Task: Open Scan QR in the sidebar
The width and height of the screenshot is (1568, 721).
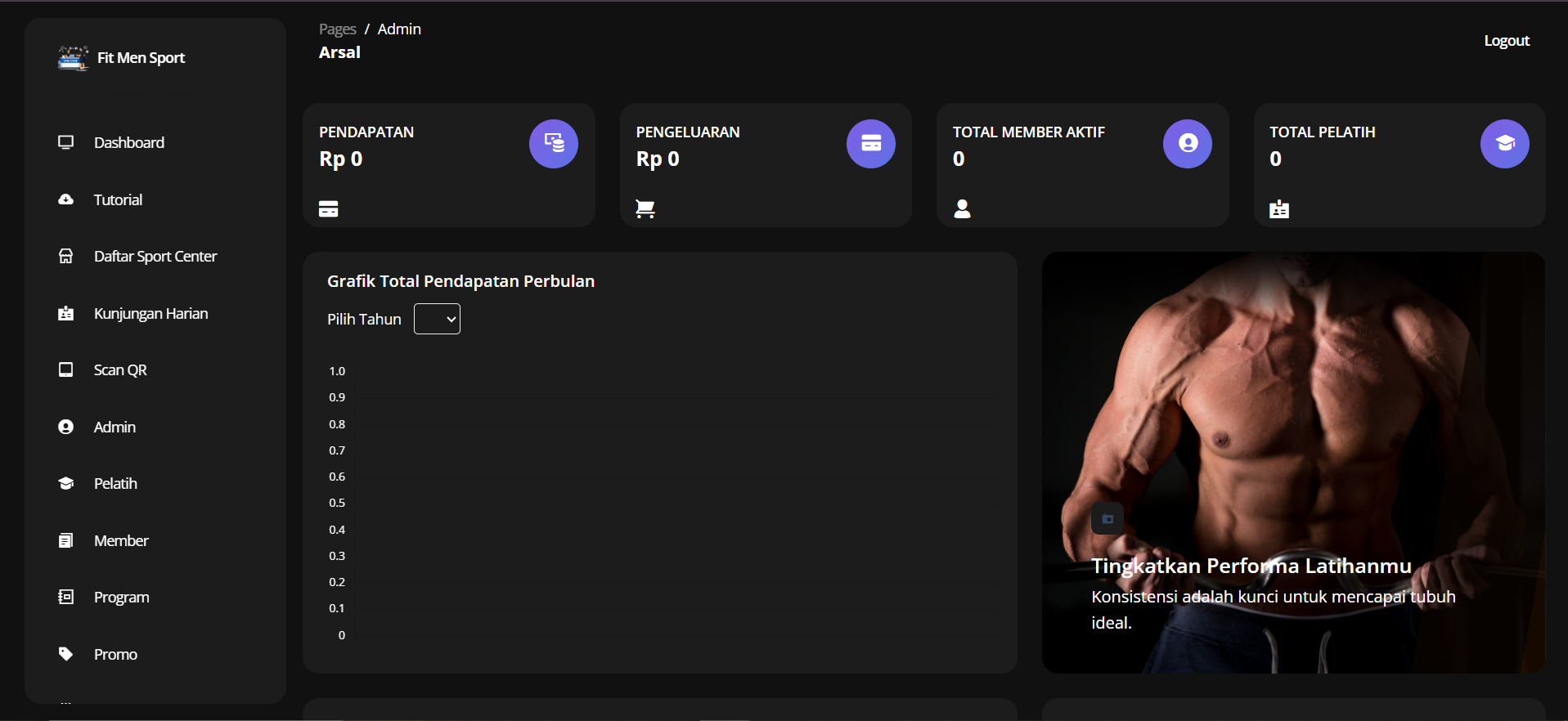Action: (x=120, y=370)
